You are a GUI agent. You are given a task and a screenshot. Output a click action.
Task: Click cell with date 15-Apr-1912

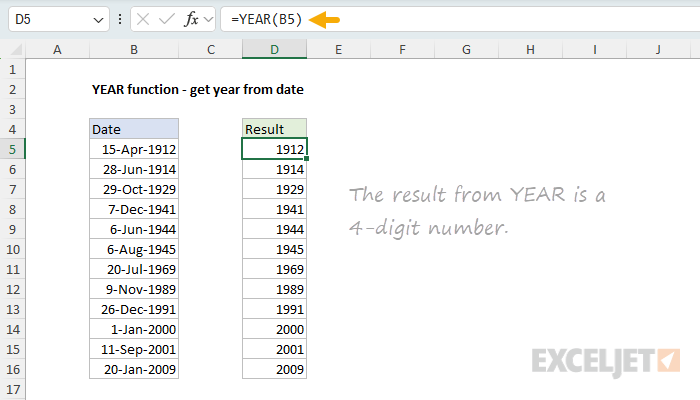point(134,150)
